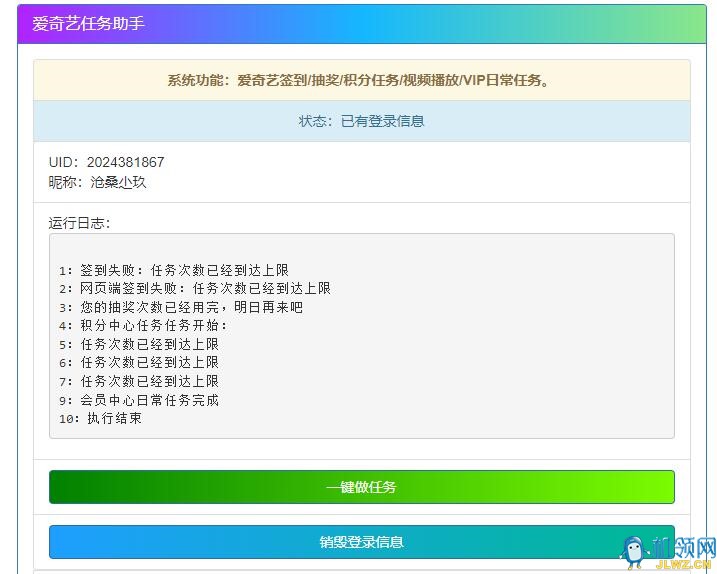The height and width of the screenshot is (574, 717).
Task: Click the 系统功能 description banner text
Action: click(x=358, y=80)
